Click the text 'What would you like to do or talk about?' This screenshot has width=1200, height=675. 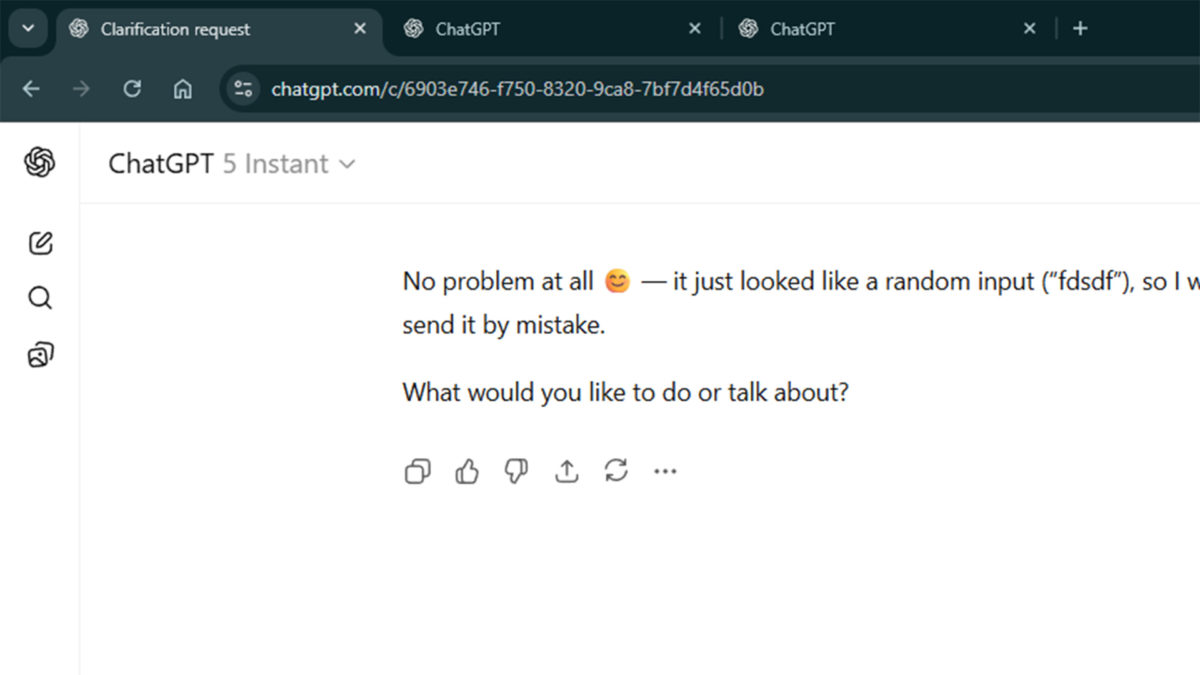[x=626, y=392]
